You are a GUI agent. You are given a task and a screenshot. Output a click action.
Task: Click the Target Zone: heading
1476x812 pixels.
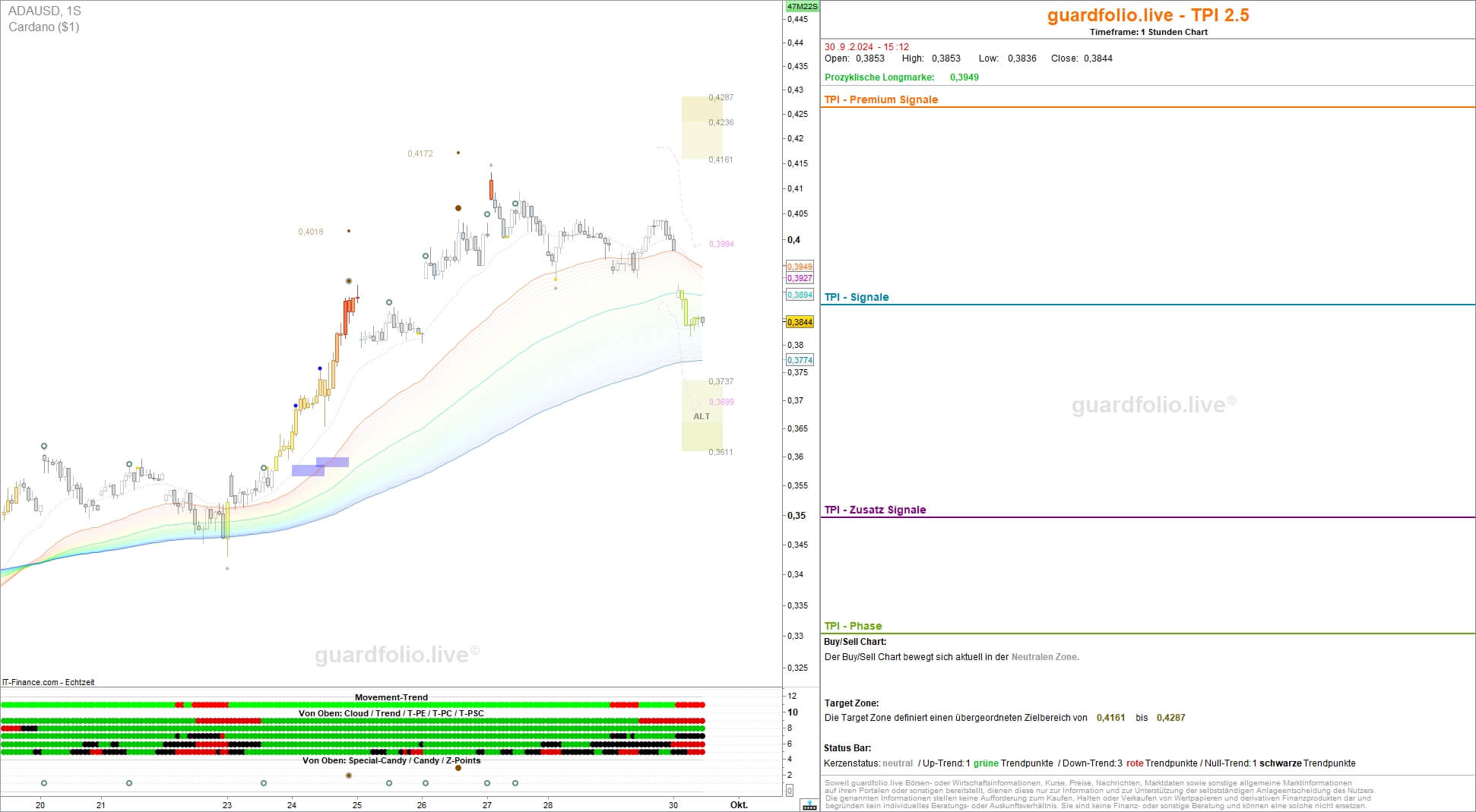point(851,703)
